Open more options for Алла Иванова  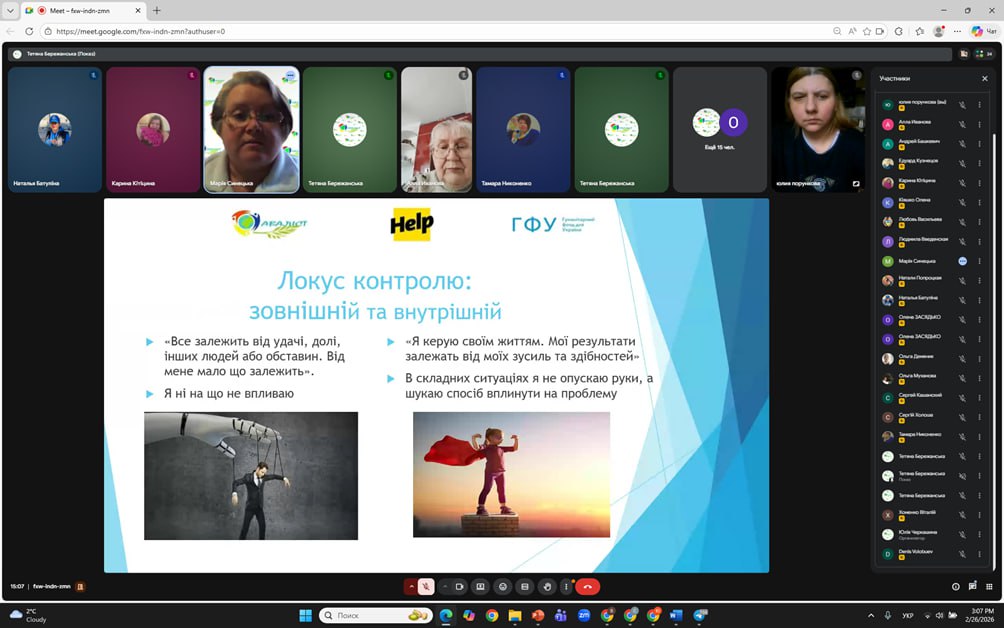(979, 124)
